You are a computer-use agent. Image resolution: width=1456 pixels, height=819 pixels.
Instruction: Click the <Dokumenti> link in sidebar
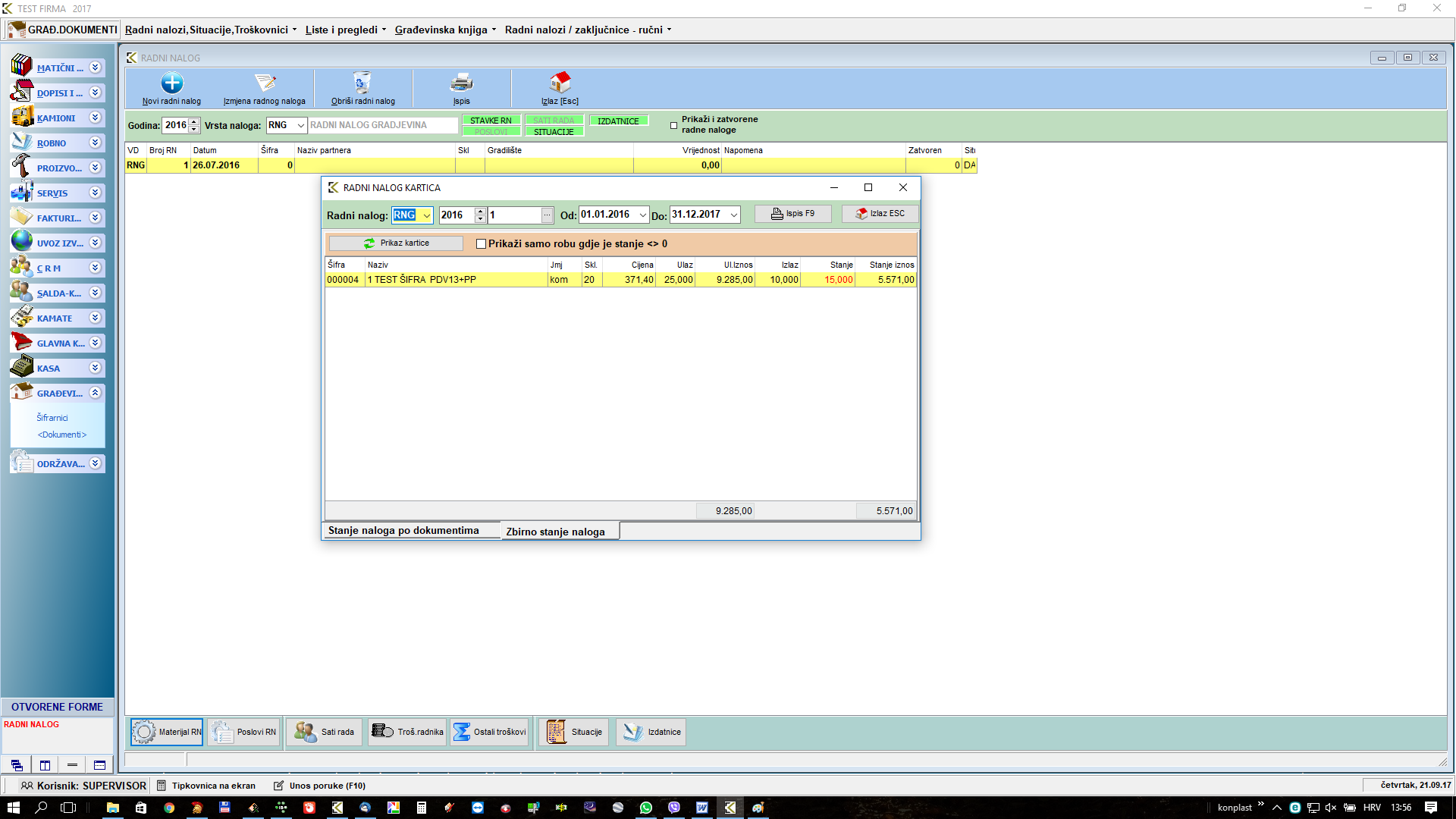(62, 435)
